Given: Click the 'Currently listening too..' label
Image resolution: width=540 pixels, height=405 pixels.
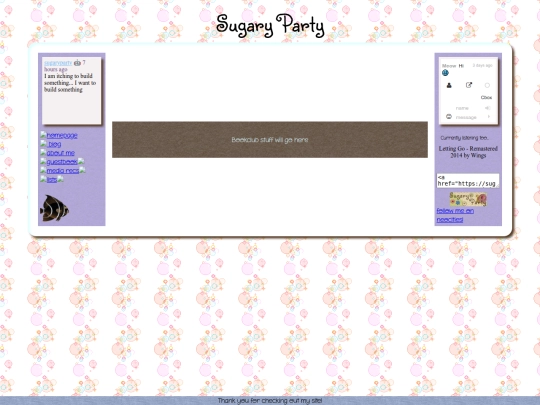Looking at the screenshot, I should point(464,138).
